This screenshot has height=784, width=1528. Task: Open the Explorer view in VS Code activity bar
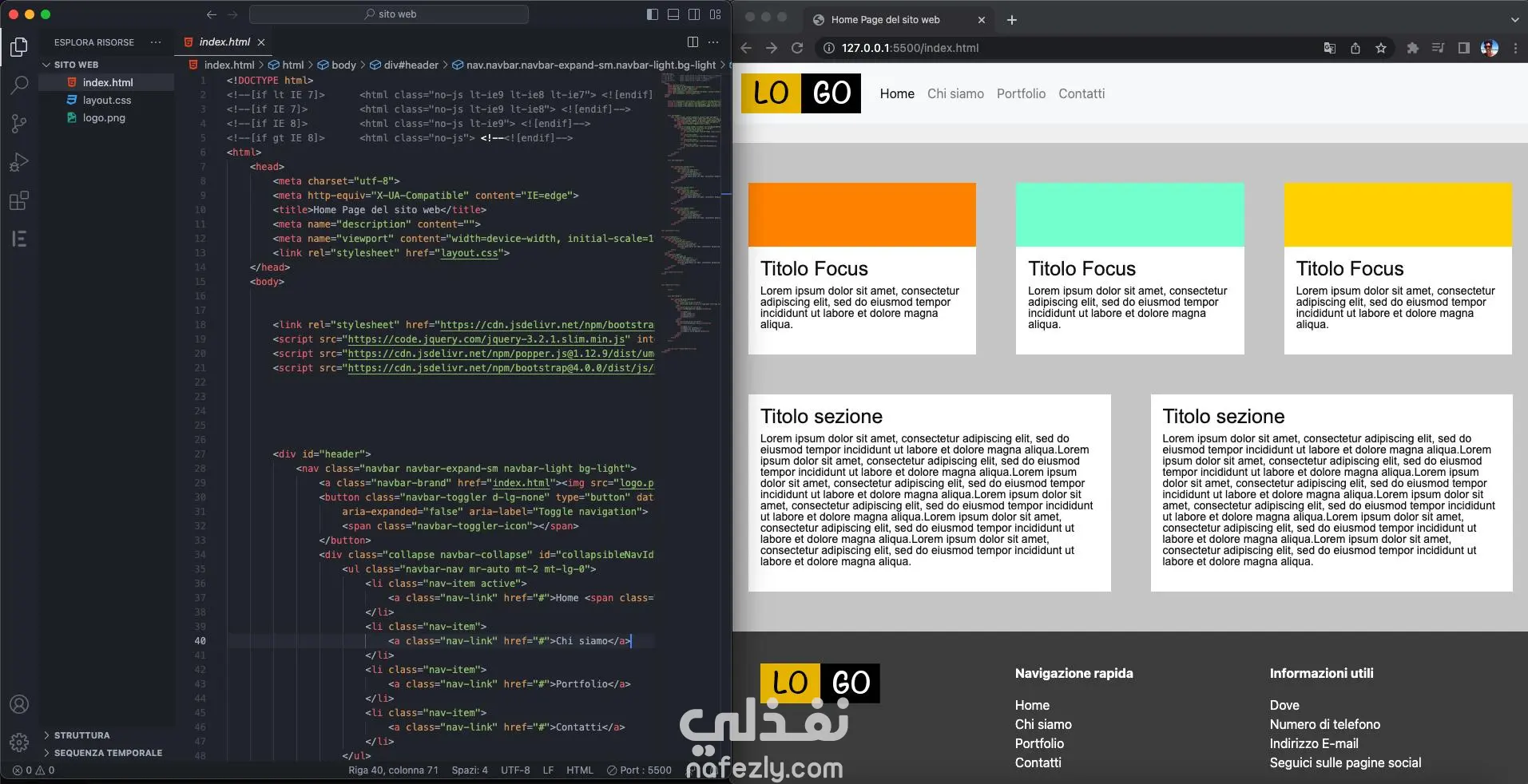[19, 47]
